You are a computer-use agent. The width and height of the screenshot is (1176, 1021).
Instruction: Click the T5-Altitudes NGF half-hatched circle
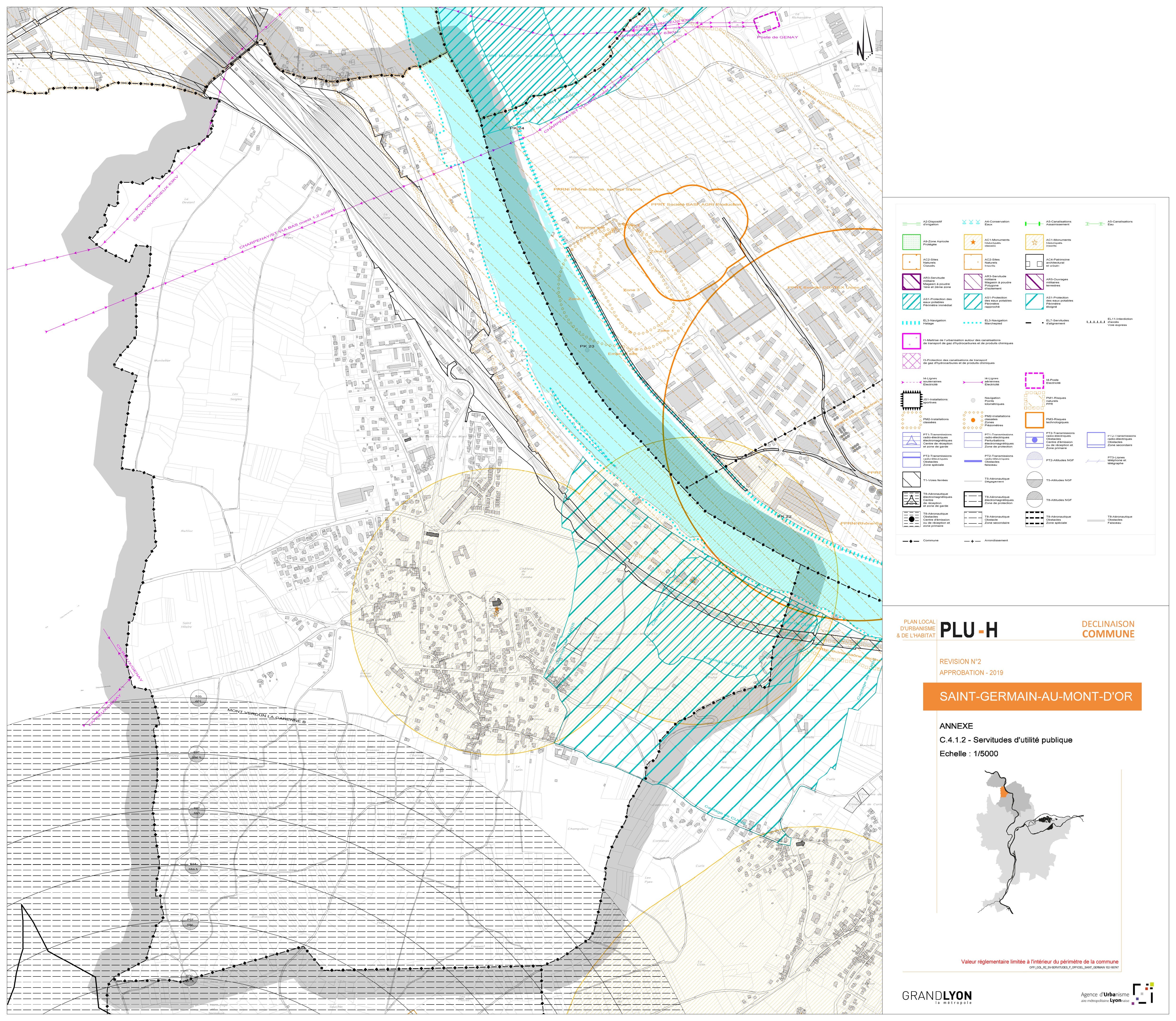coord(1034,480)
